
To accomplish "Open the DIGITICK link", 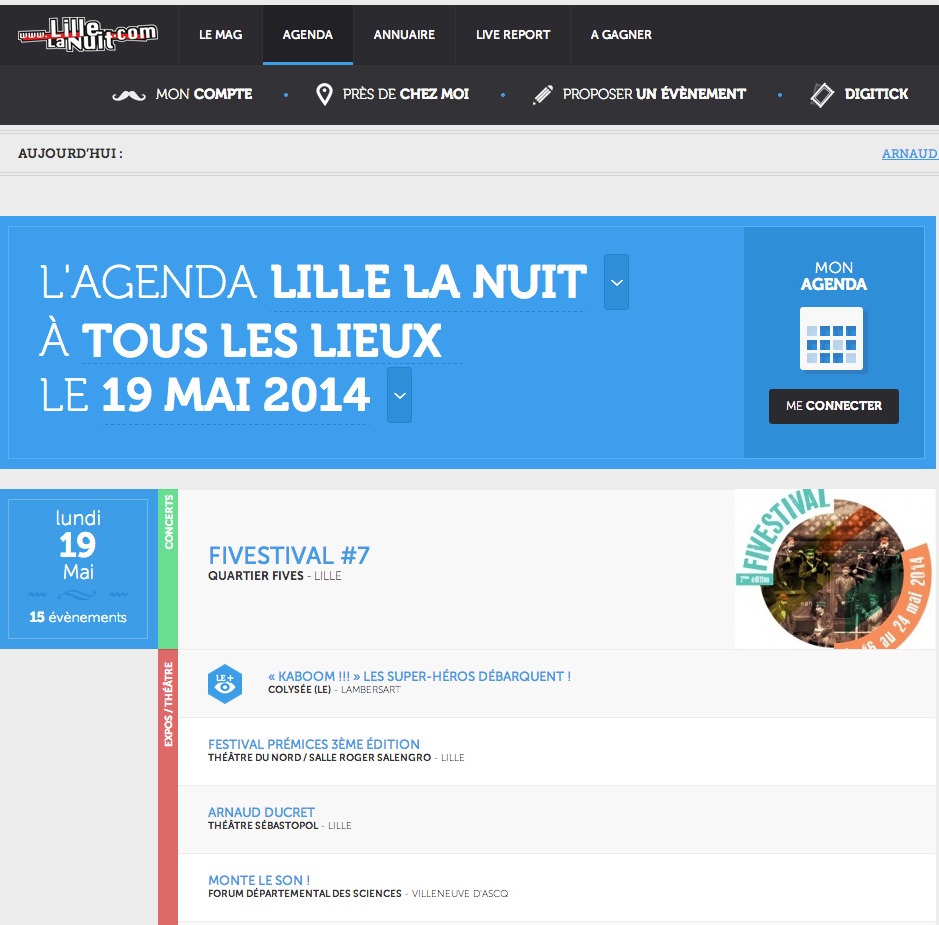I will tap(876, 94).
